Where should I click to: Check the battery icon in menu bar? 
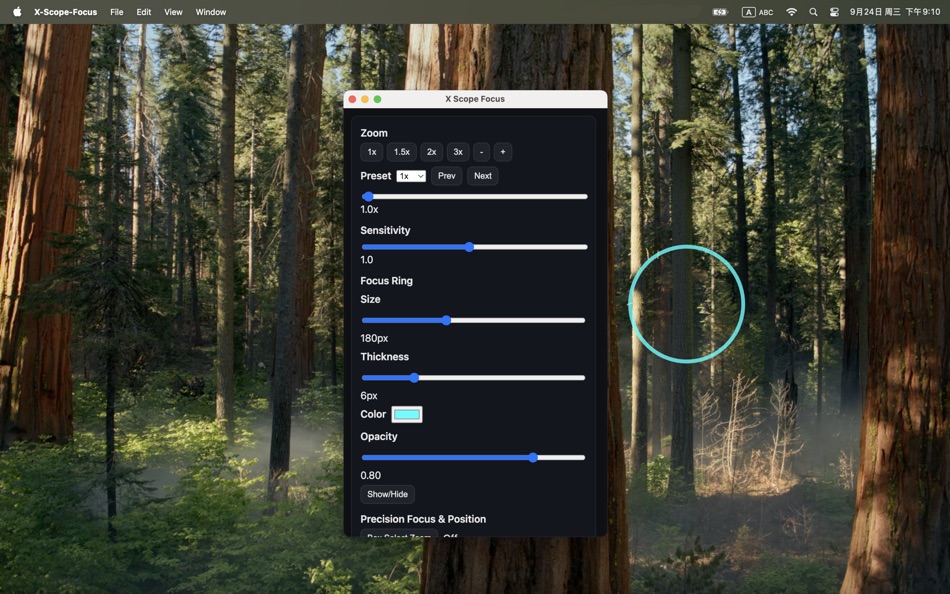point(719,11)
